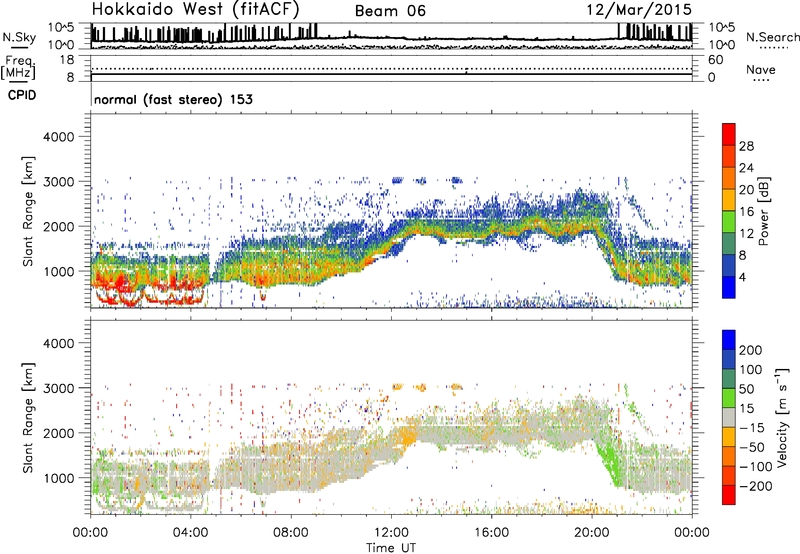Viewport: 800px width, 554px height.
Task: Click the blue bottom of power color bar
Action: click(x=729, y=288)
